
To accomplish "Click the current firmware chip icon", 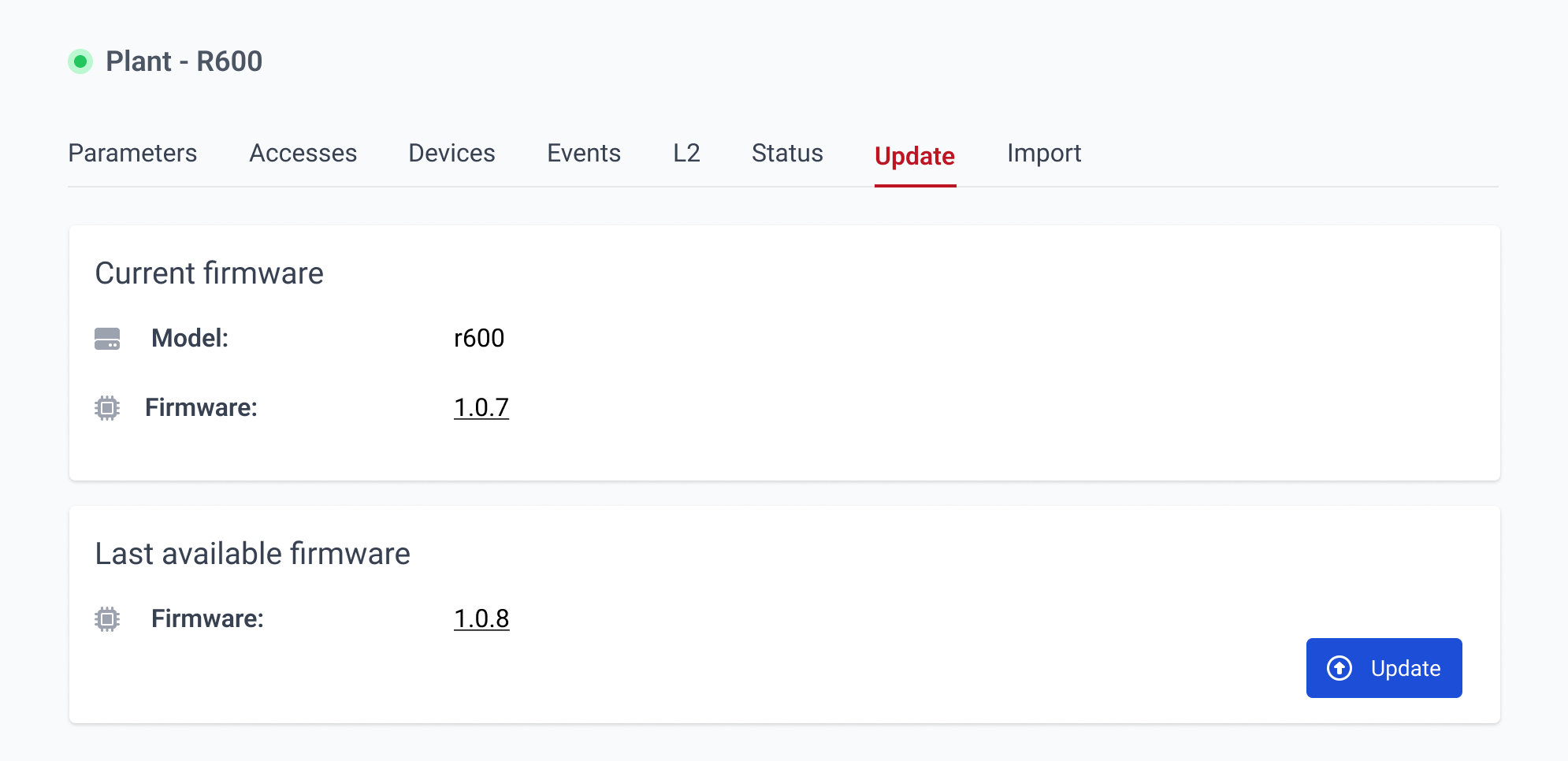I will 107,408.
